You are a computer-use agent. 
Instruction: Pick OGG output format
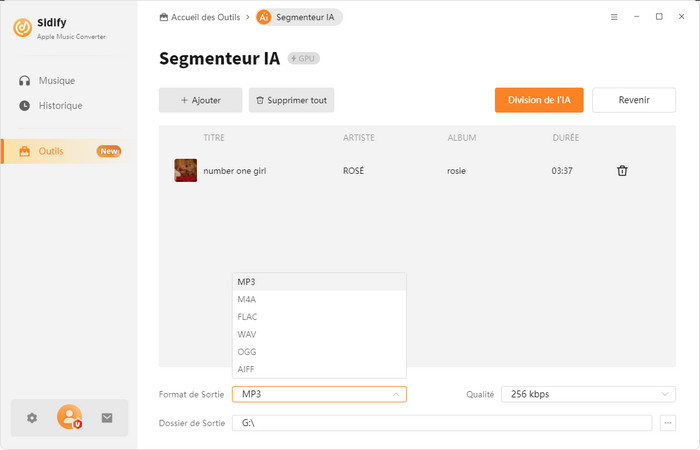(247, 352)
